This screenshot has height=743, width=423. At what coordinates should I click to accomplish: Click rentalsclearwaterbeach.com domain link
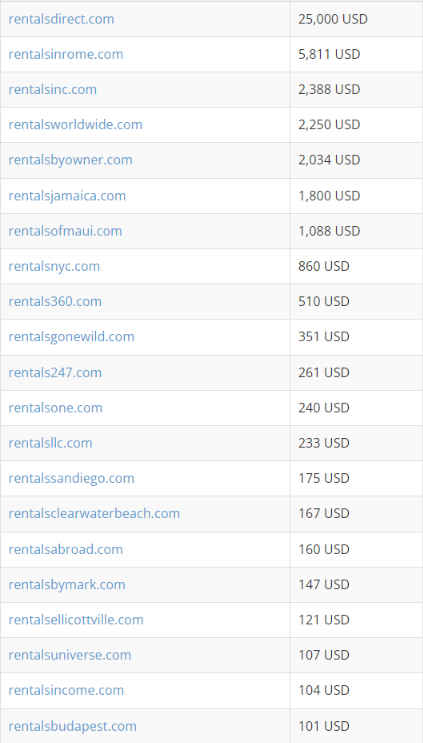coord(94,513)
